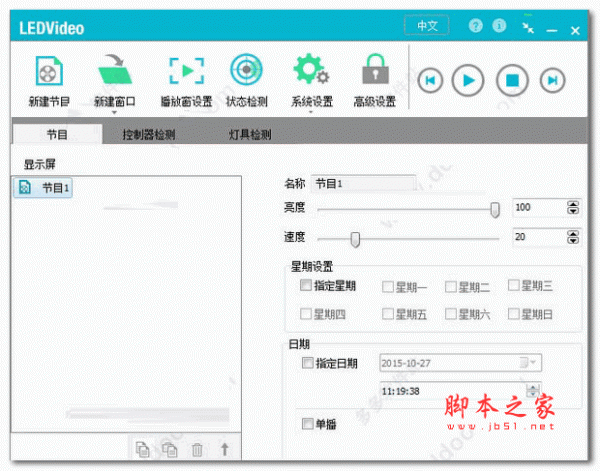Close the LEDVideo window
This screenshot has width=600, height=471.
[x=575, y=31]
